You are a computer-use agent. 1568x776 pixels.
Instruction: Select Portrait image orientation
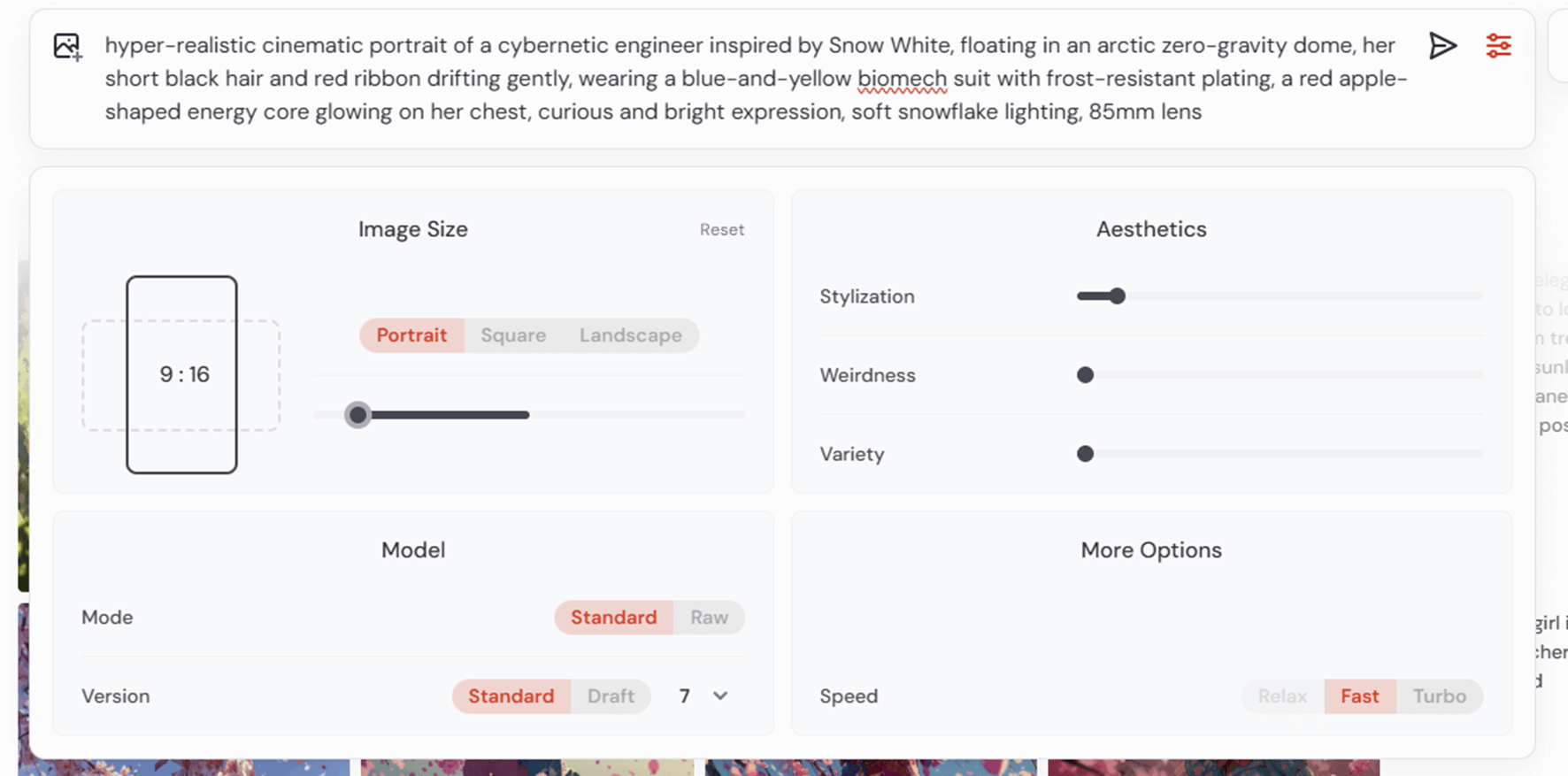(411, 335)
